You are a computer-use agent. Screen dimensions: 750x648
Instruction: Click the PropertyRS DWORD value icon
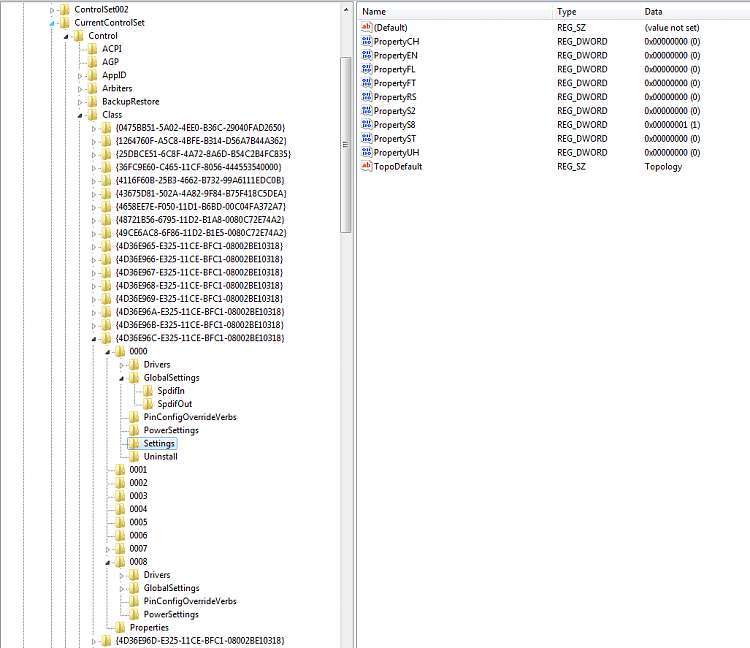(366, 97)
